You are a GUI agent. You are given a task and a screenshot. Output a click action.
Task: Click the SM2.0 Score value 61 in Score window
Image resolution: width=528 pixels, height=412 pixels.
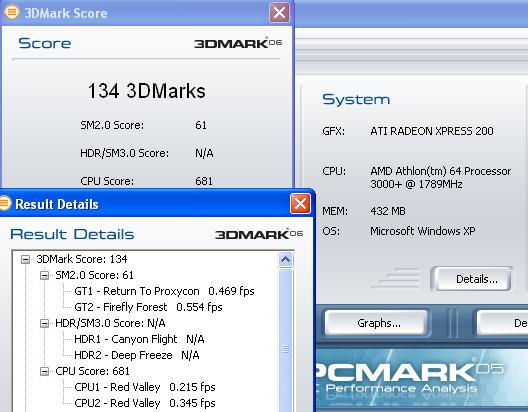pyautogui.click(x=201, y=125)
